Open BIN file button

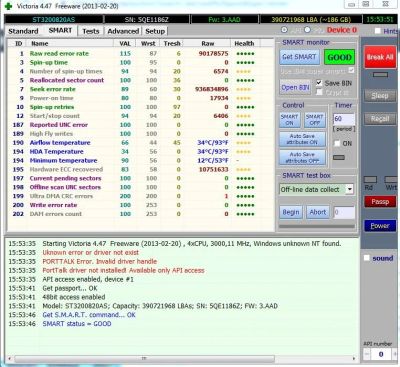295,87
